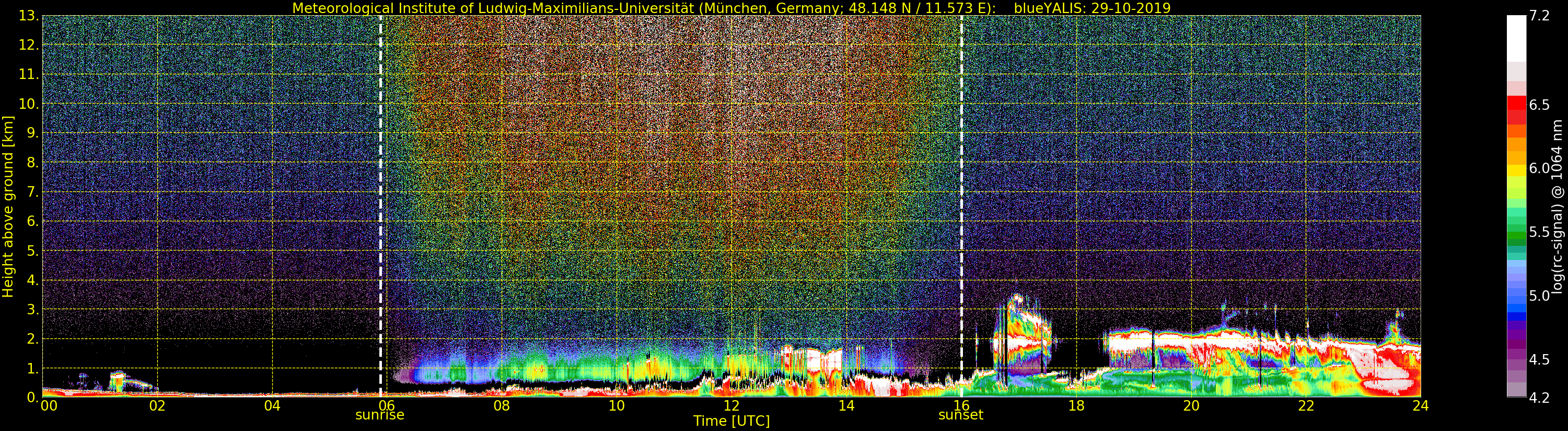Click the '20' time axis tick label
Screen dimensions: 1568x431
click(1191, 405)
